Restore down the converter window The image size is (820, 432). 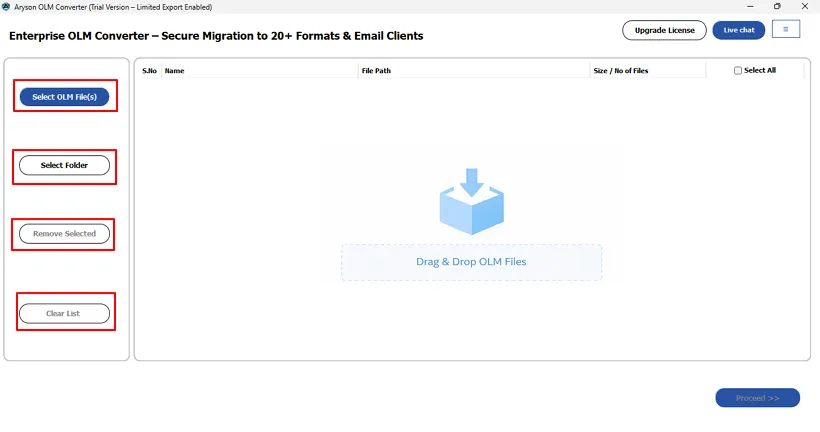[778, 6]
